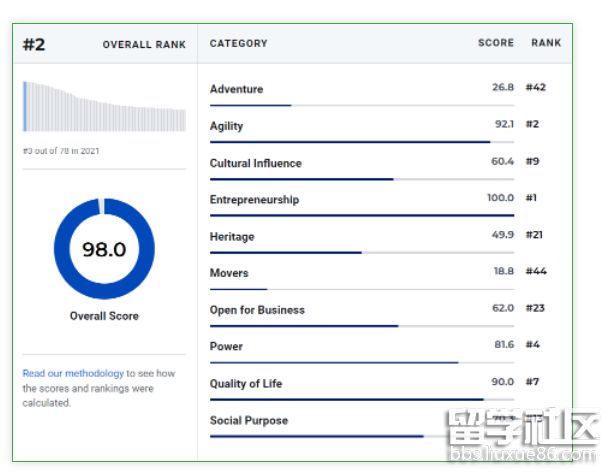Select the Power category label
Screen dimensions: 613x476
point(226,346)
